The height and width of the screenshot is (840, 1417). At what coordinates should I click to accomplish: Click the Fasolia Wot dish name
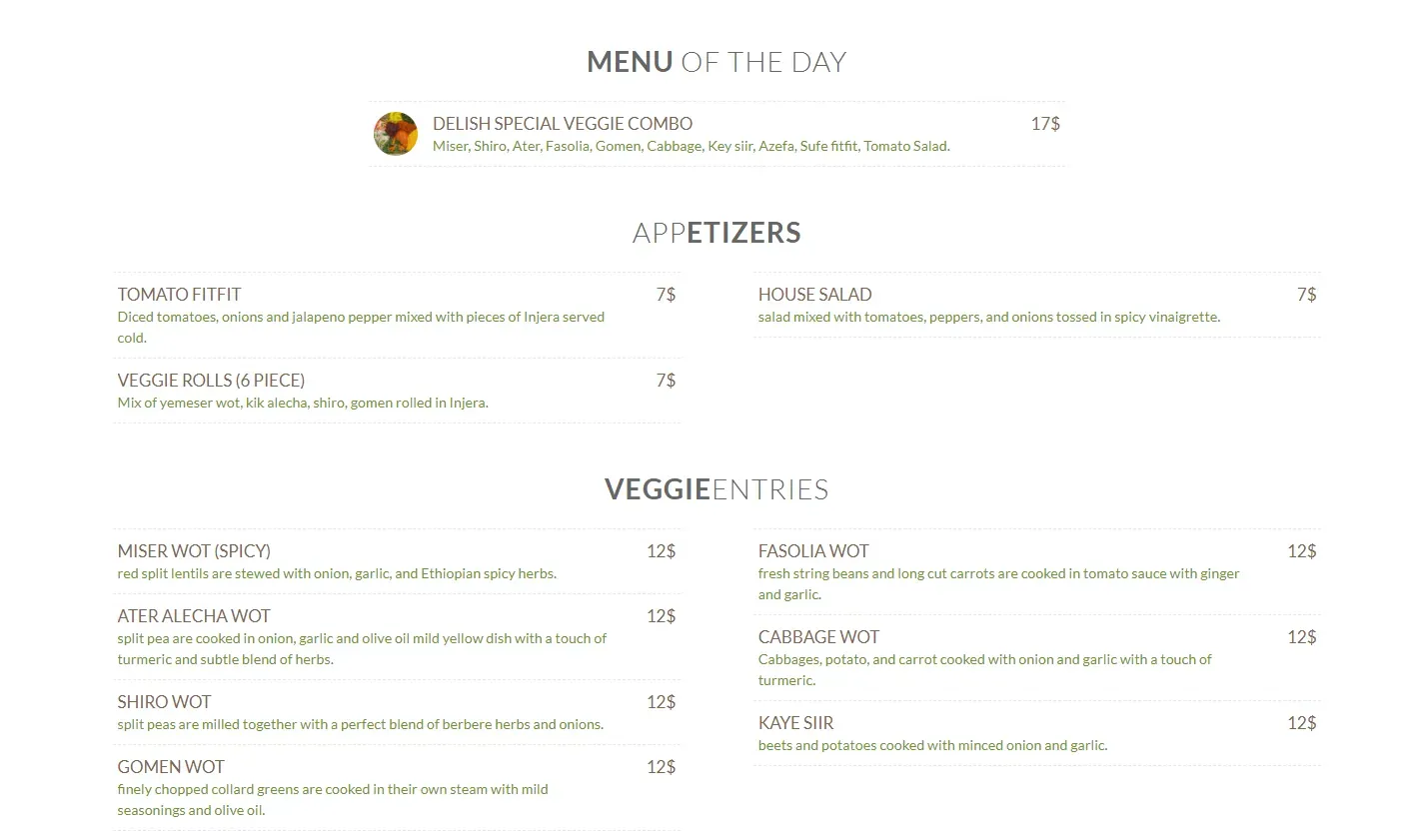[x=813, y=551]
